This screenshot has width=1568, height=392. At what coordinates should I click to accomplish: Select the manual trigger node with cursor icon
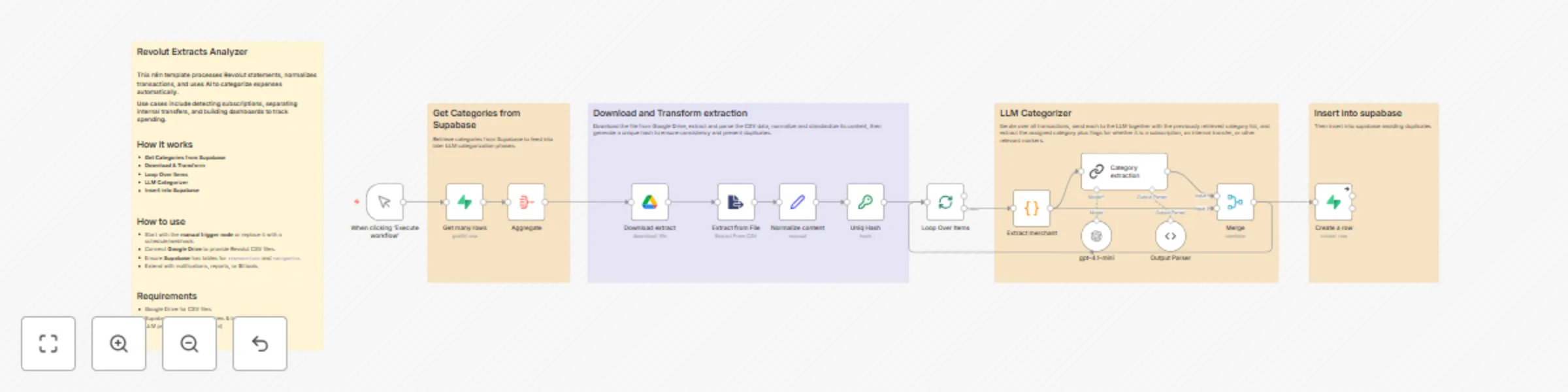pos(385,202)
